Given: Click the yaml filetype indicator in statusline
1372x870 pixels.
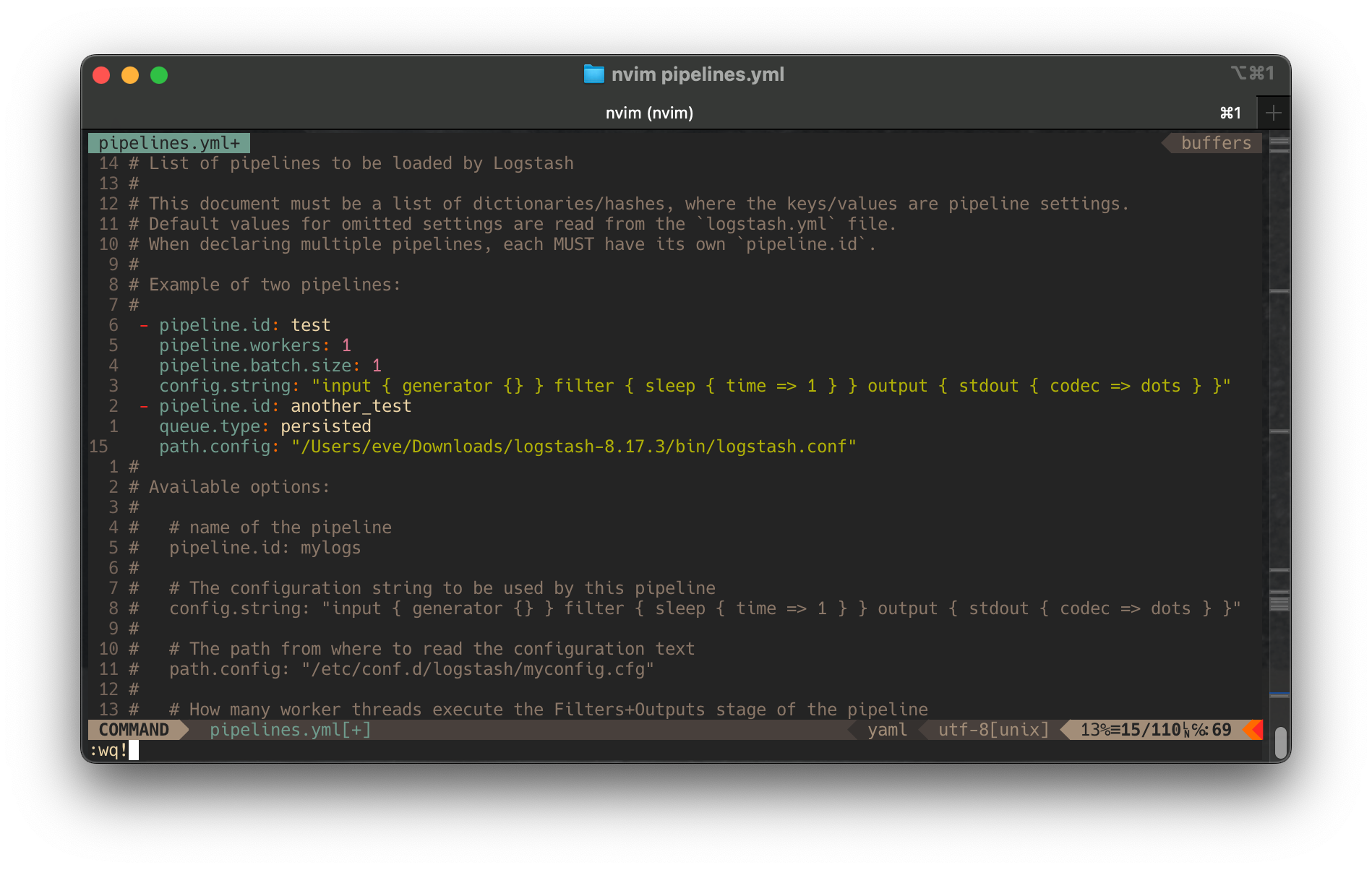Looking at the screenshot, I should [x=887, y=730].
